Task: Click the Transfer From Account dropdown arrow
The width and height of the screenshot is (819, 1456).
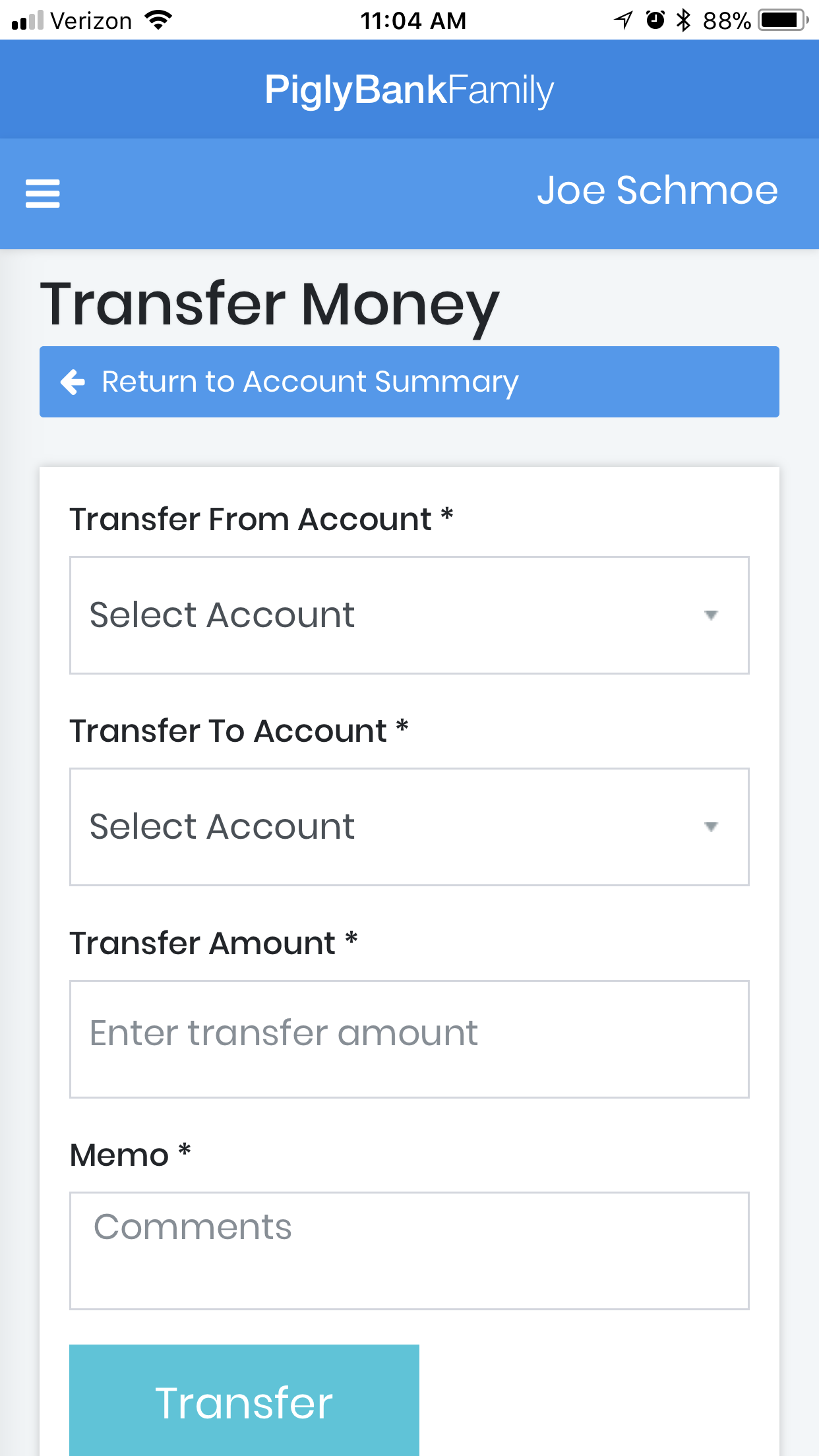Action: click(710, 616)
